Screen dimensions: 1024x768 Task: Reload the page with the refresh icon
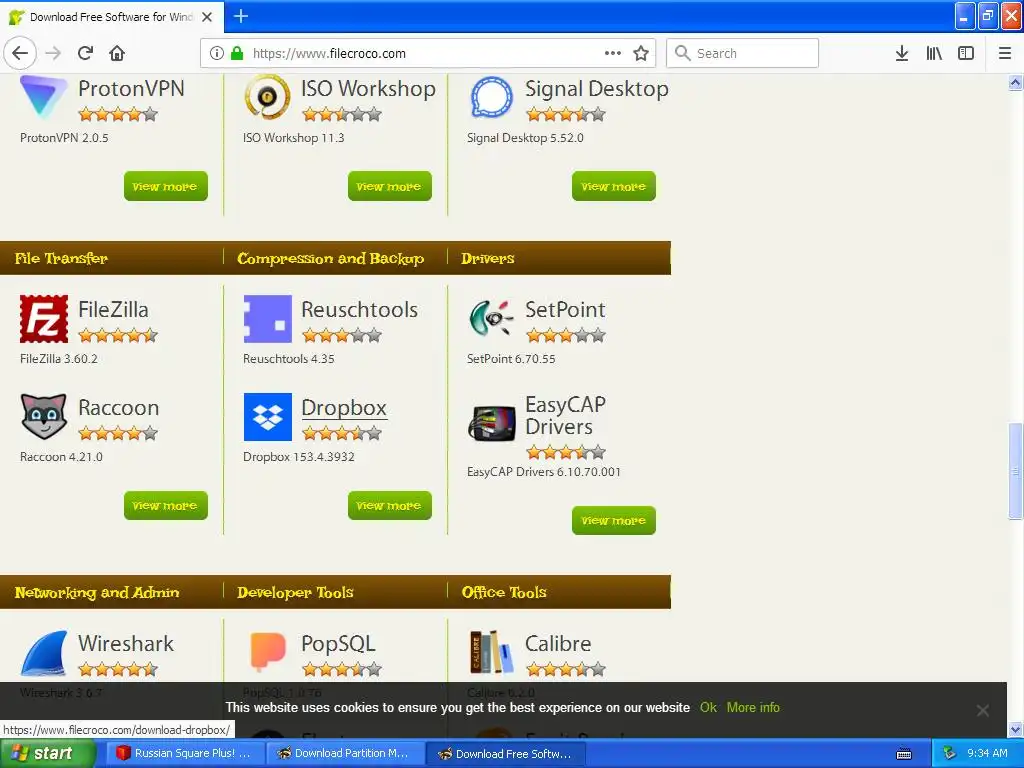[85, 53]
